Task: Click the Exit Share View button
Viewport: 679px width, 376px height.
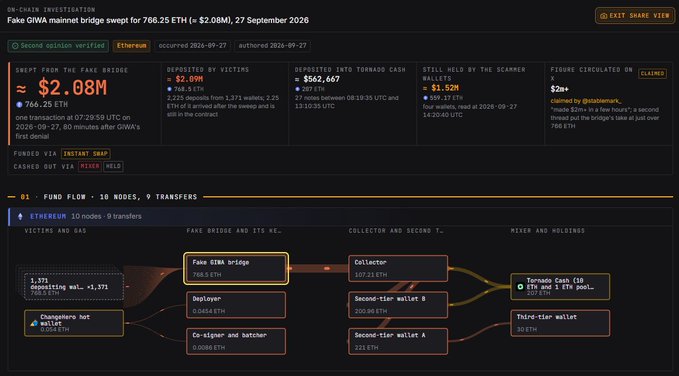Action: pos(634,16)
